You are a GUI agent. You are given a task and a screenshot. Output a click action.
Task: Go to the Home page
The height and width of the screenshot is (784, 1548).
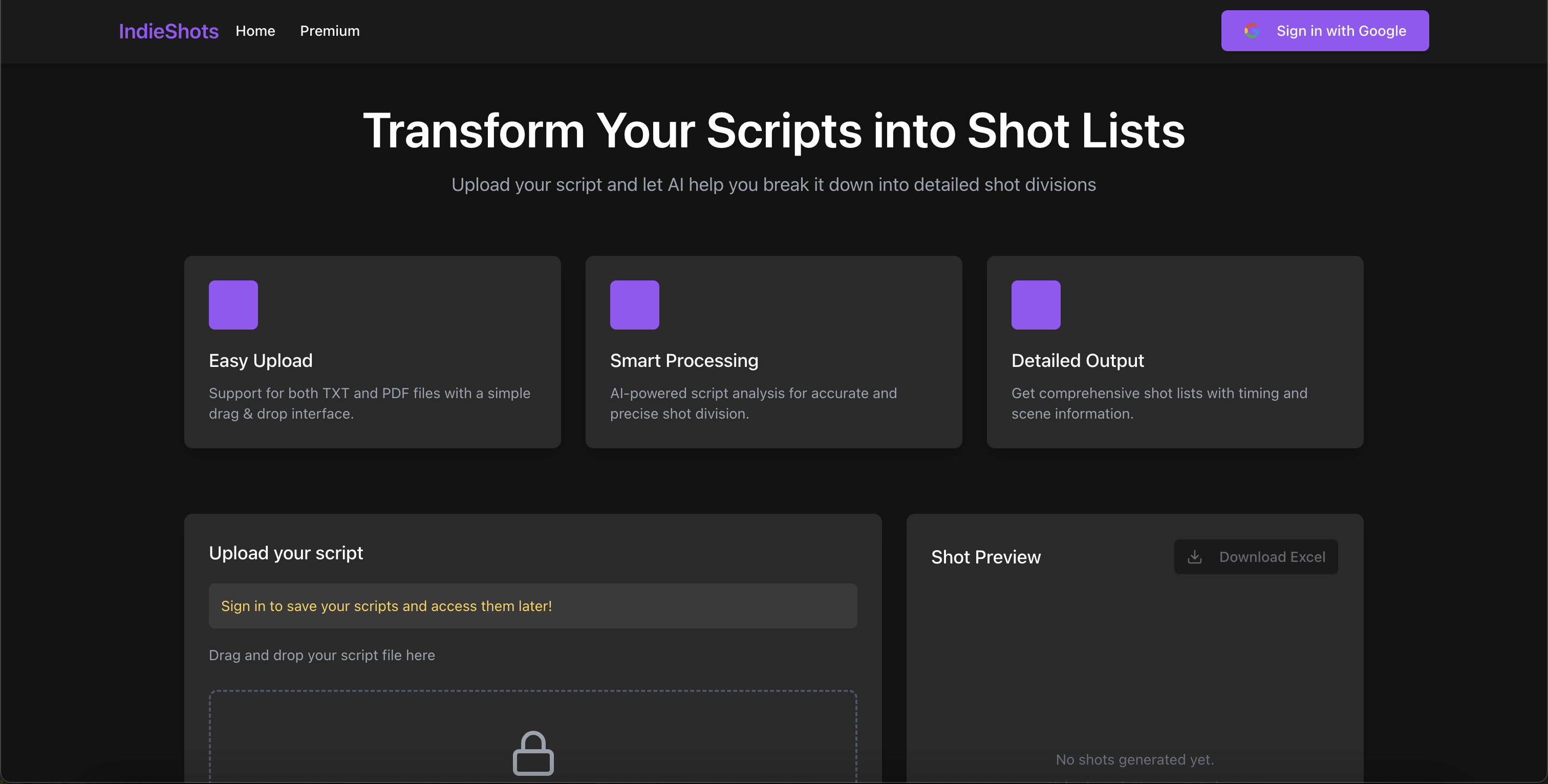pyautogui.click(x=255, y=31)
